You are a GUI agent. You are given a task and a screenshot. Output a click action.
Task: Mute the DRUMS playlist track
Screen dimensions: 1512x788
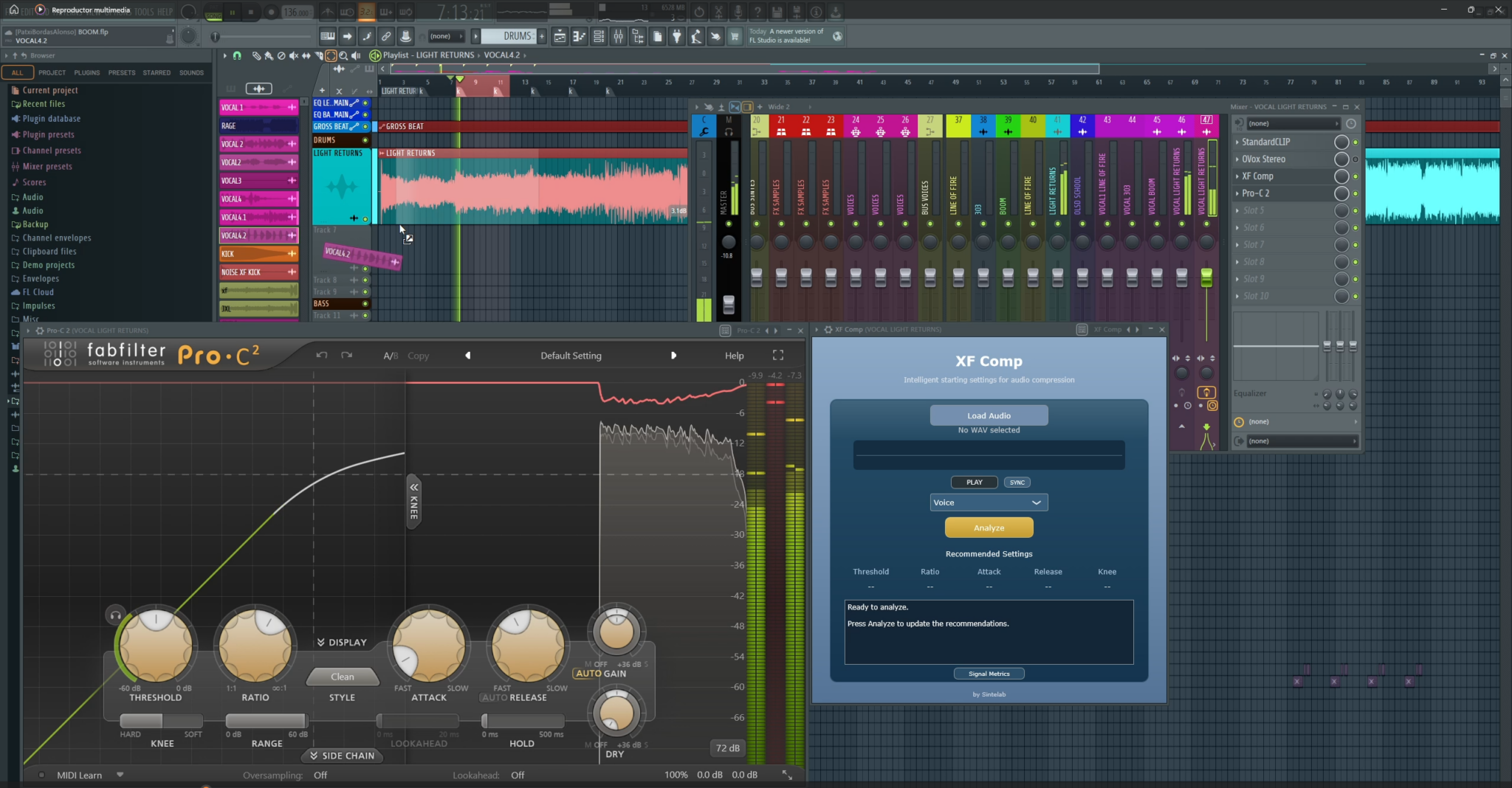point(365,140)
